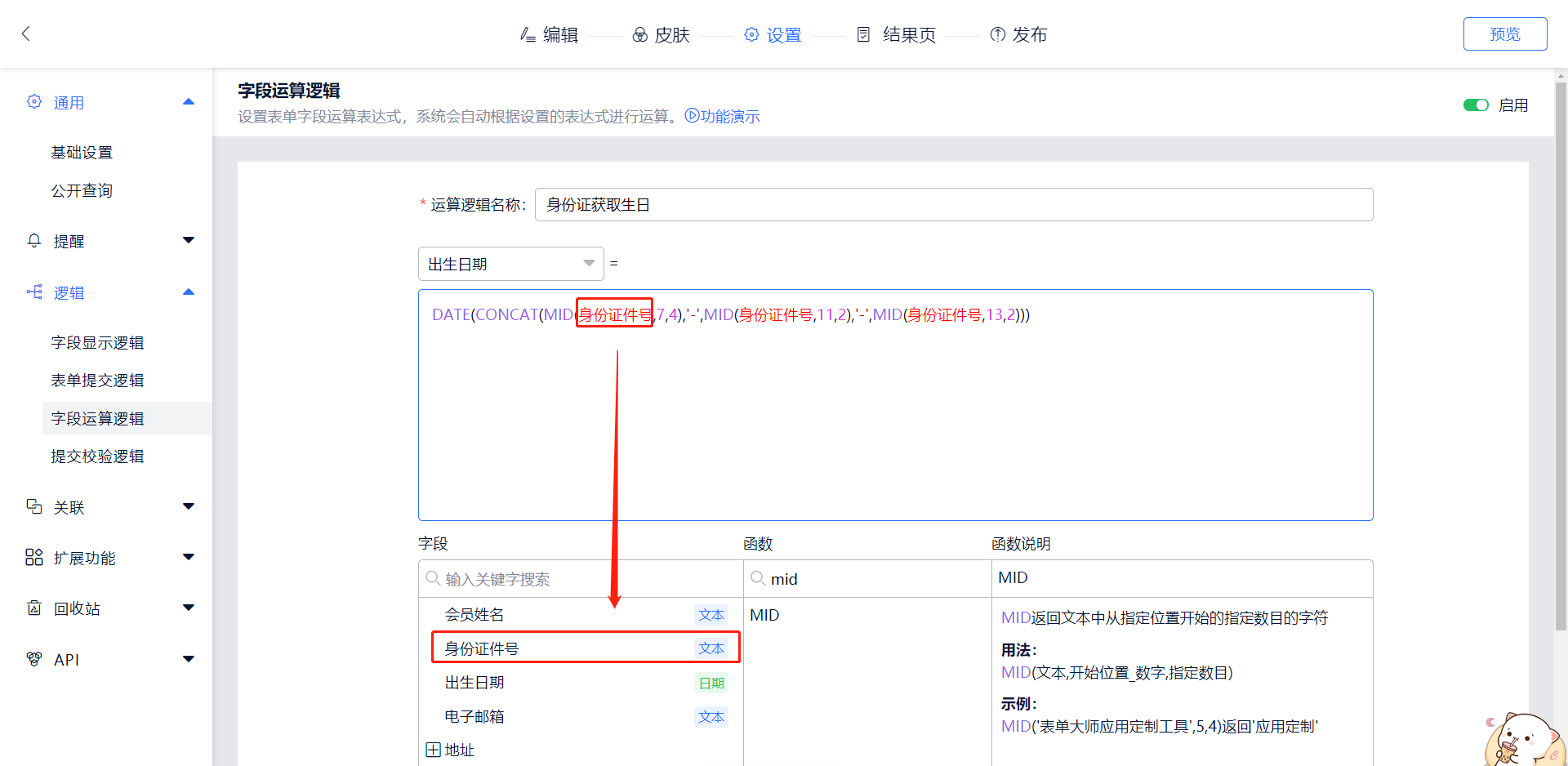Click the 运算逻辑名称 input field

(x=953, y=205)
